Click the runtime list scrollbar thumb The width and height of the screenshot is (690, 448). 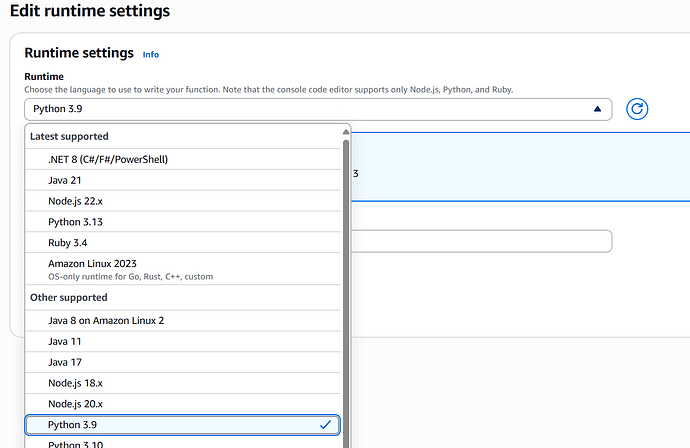(346, 294)
